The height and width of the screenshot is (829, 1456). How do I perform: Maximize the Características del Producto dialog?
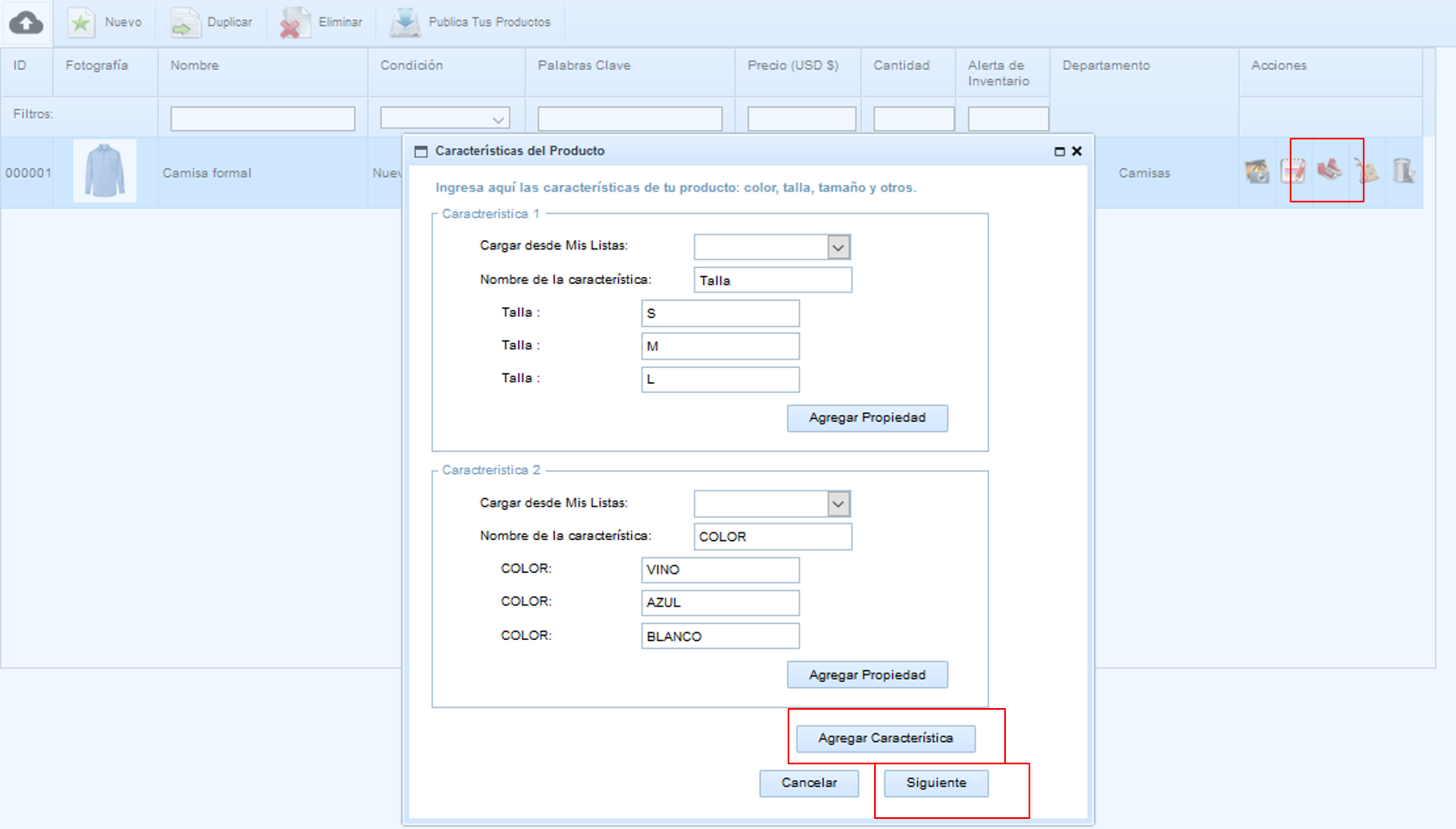1059,152
